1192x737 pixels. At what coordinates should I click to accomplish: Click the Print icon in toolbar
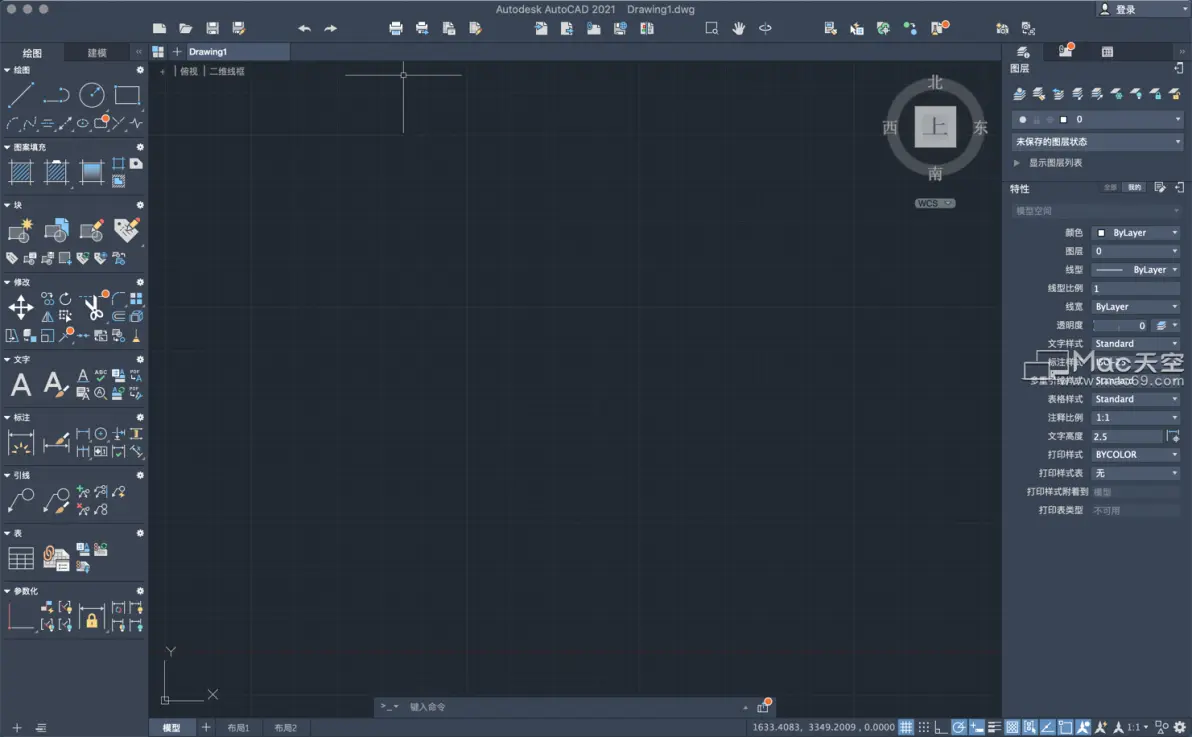coord(395,28)
